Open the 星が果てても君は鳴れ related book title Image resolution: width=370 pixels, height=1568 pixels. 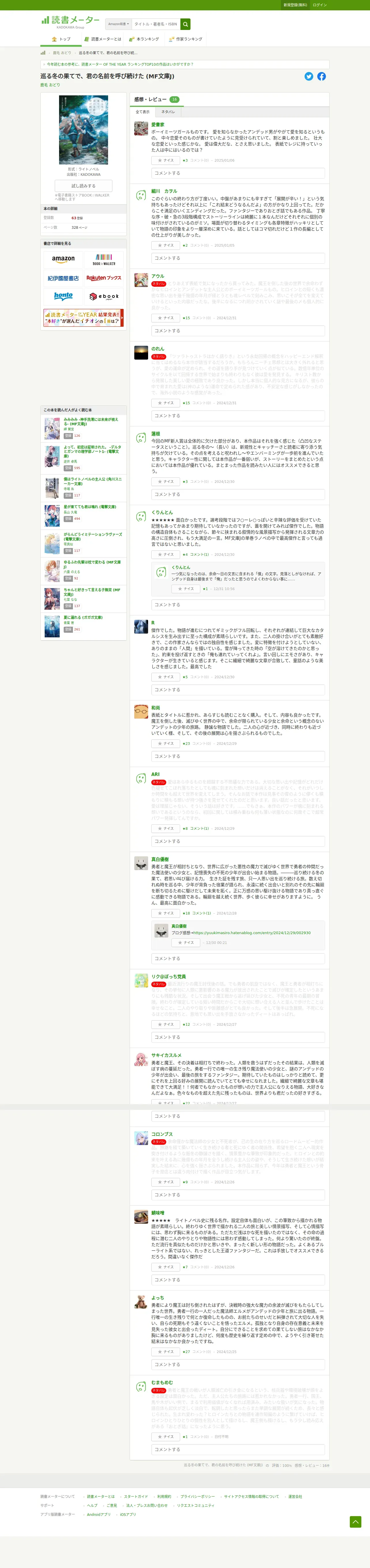[90, 507]
